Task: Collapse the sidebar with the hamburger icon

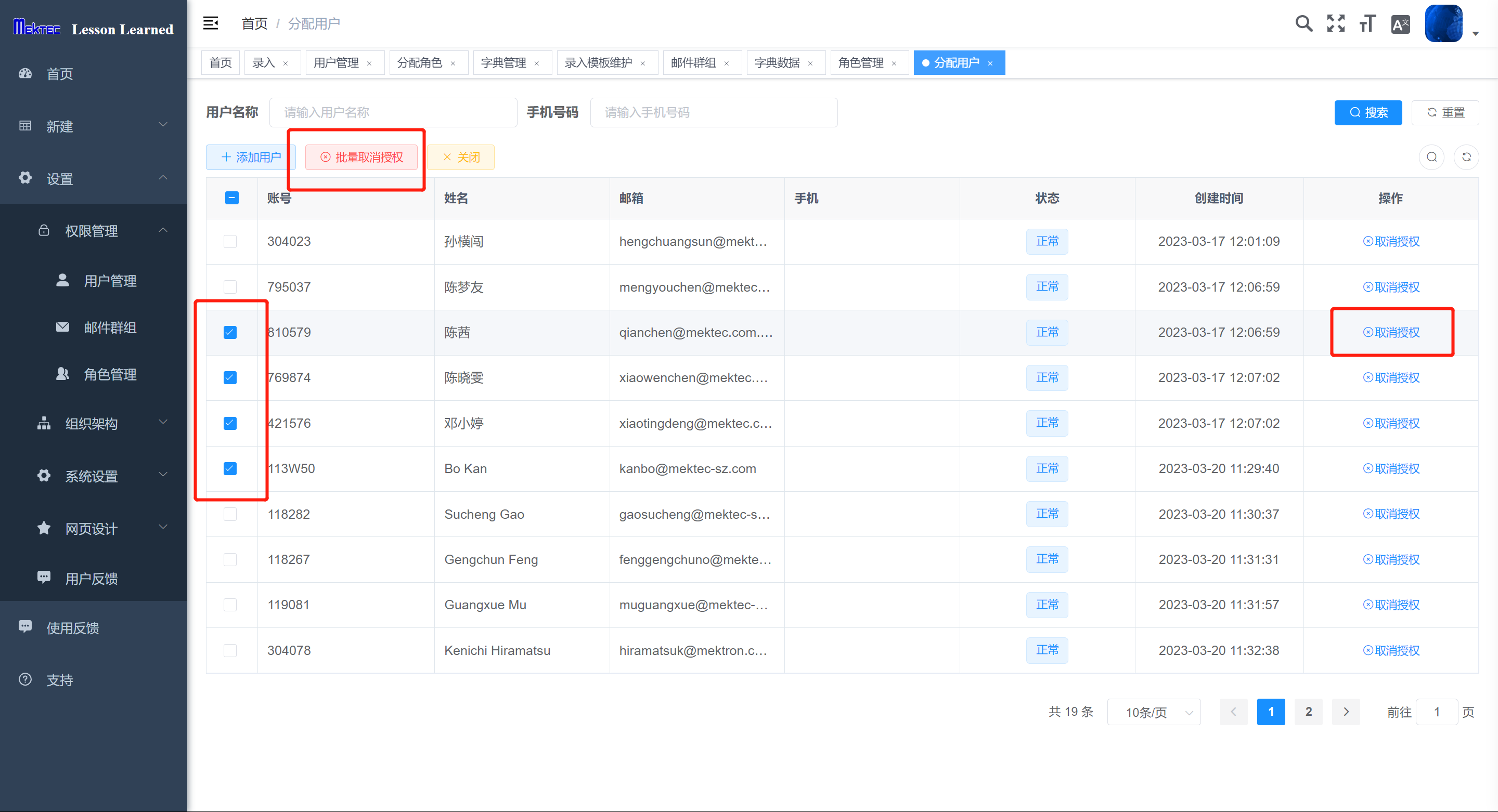Action: click(211, 23)
